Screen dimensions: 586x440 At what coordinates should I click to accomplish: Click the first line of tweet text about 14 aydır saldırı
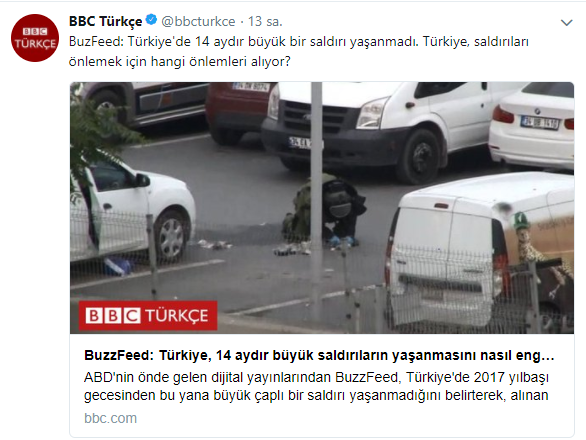click(x=299, y=41)
